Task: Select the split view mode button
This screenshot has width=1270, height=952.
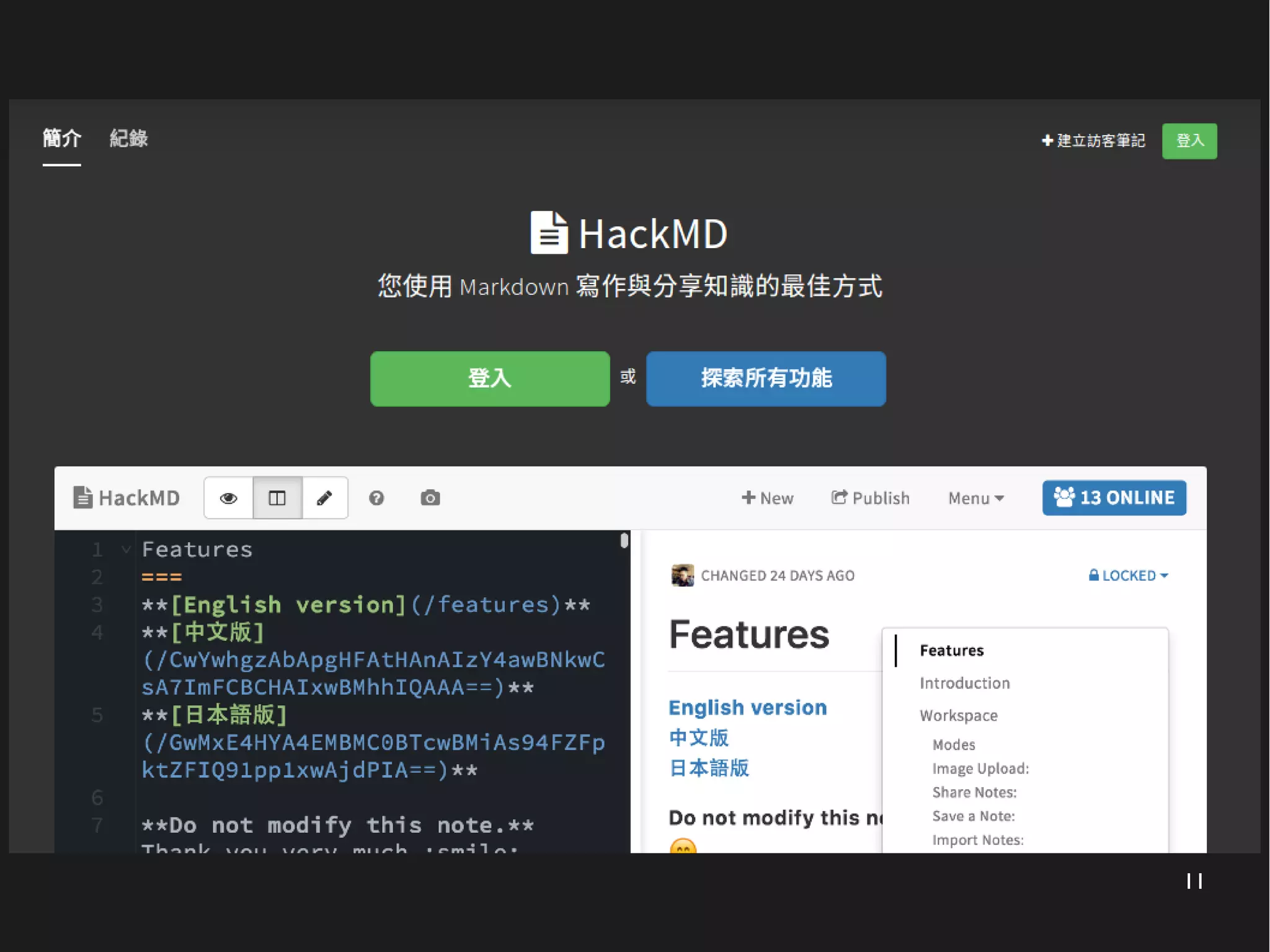Action: click(277, 498)
